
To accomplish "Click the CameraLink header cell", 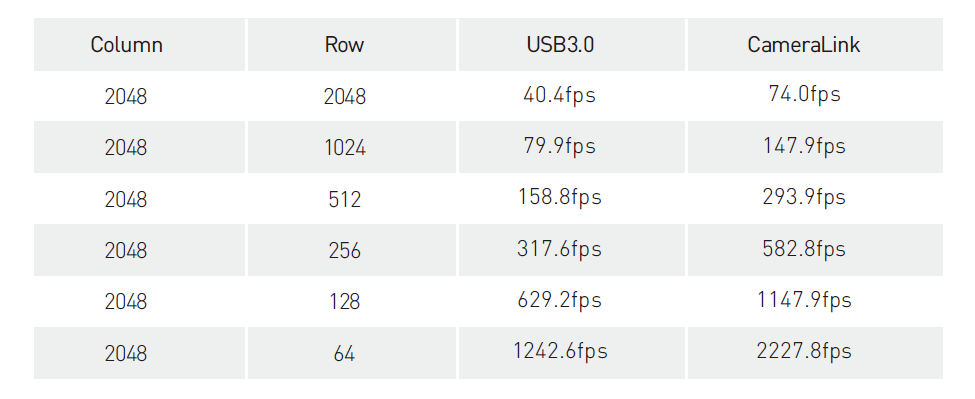I will (x=815, y=45).
